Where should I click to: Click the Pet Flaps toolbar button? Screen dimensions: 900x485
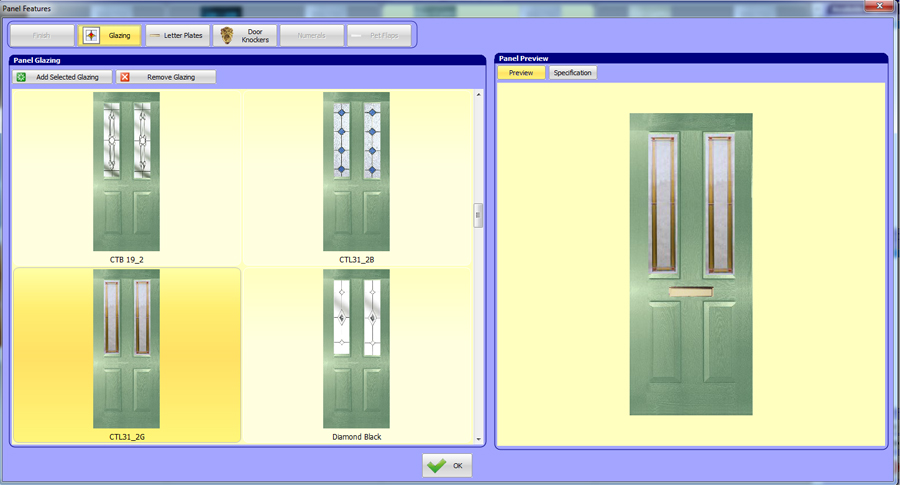[x=378, y=36]
